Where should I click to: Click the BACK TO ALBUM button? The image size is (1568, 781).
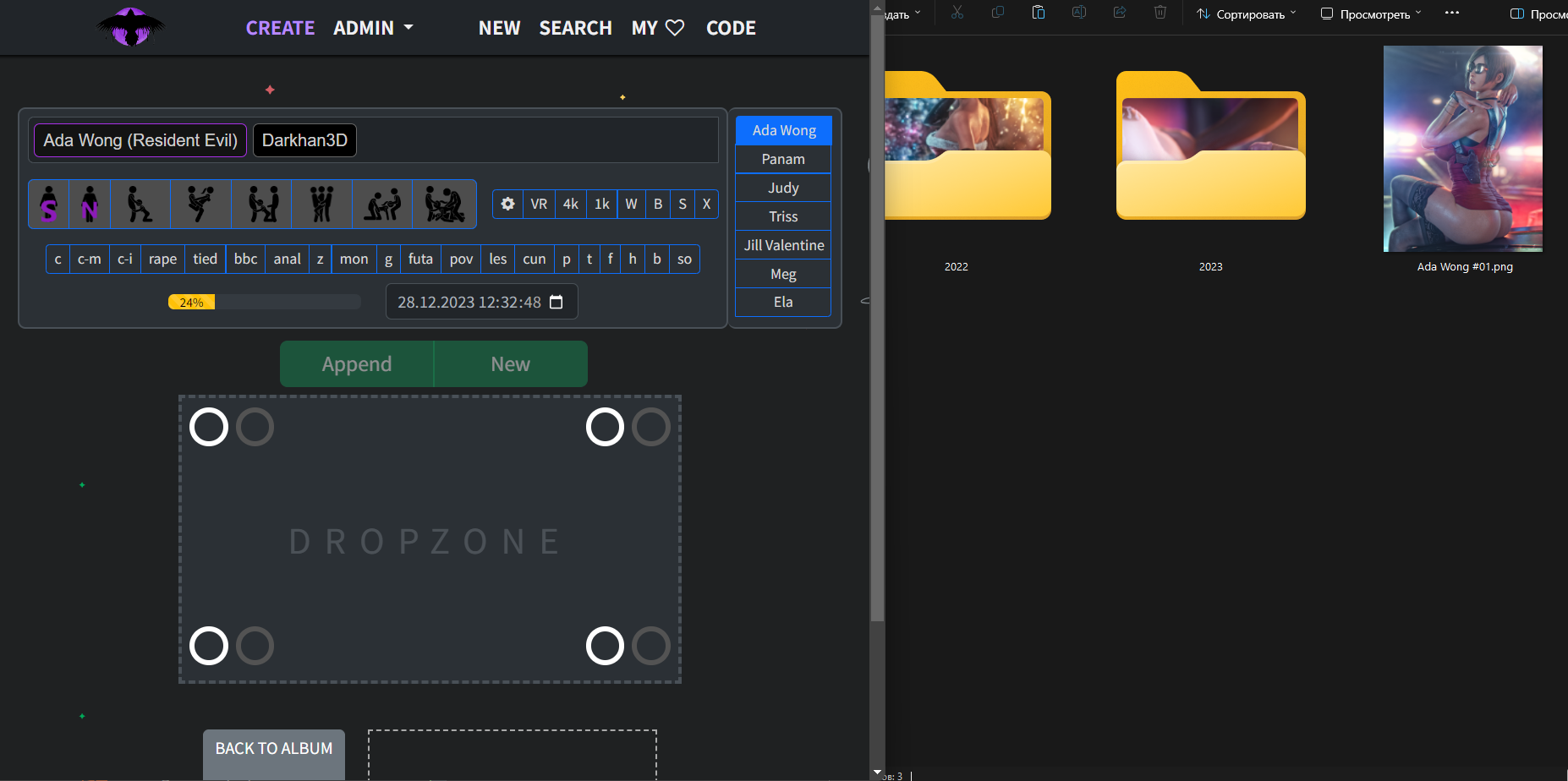click(274, 749)
